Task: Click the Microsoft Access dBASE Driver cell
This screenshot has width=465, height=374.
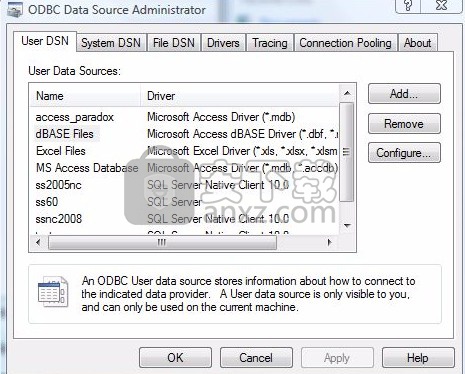Action: click(243, 134)
